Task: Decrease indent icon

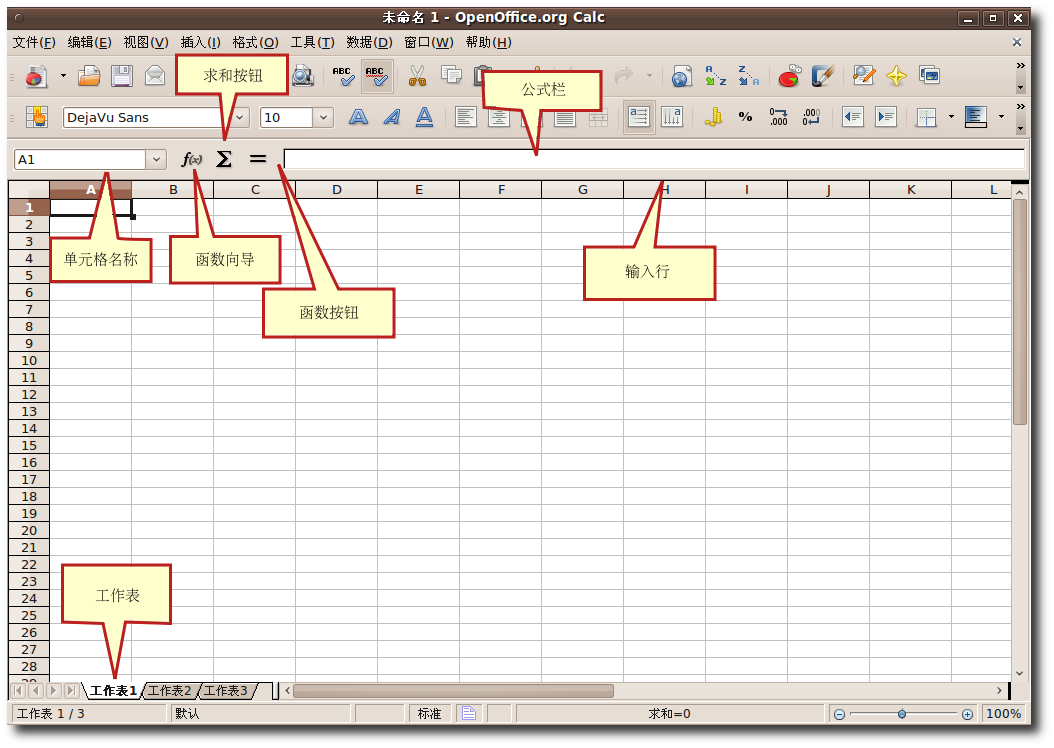Action: [x=853, y=118]
